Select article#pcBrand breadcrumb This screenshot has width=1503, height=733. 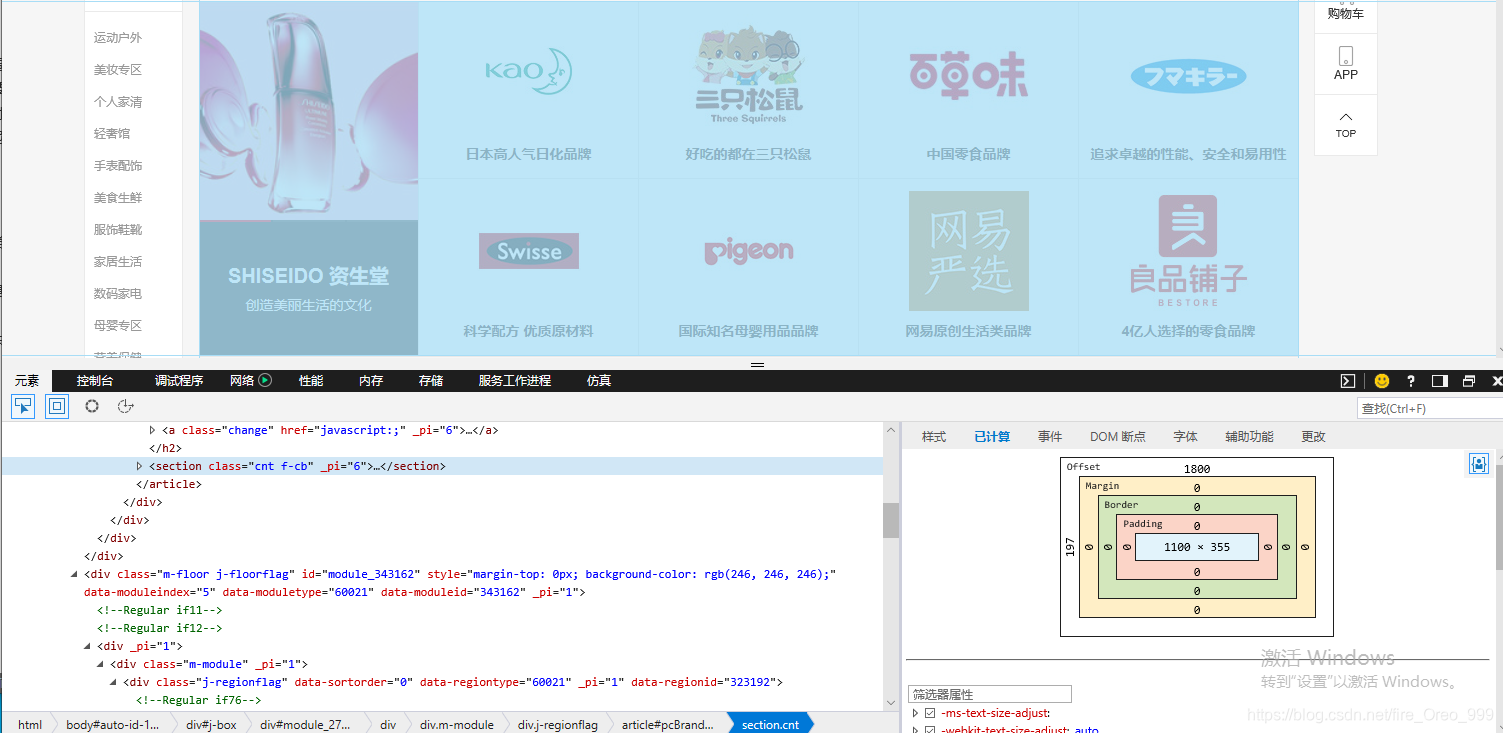point(667,724)
